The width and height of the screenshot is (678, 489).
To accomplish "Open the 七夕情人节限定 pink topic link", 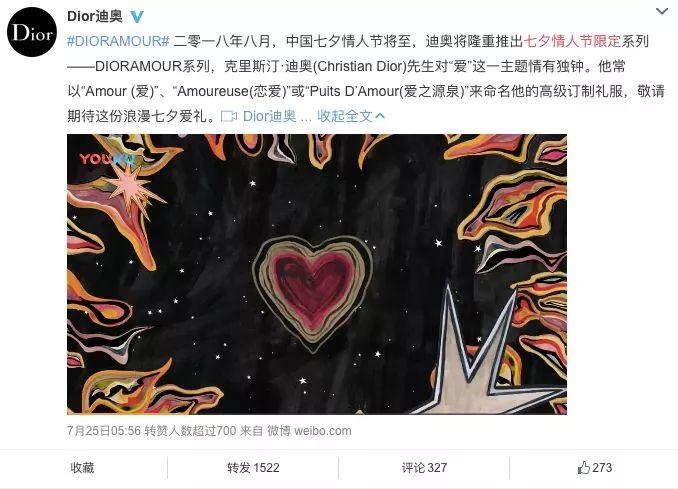I will 572,41.
